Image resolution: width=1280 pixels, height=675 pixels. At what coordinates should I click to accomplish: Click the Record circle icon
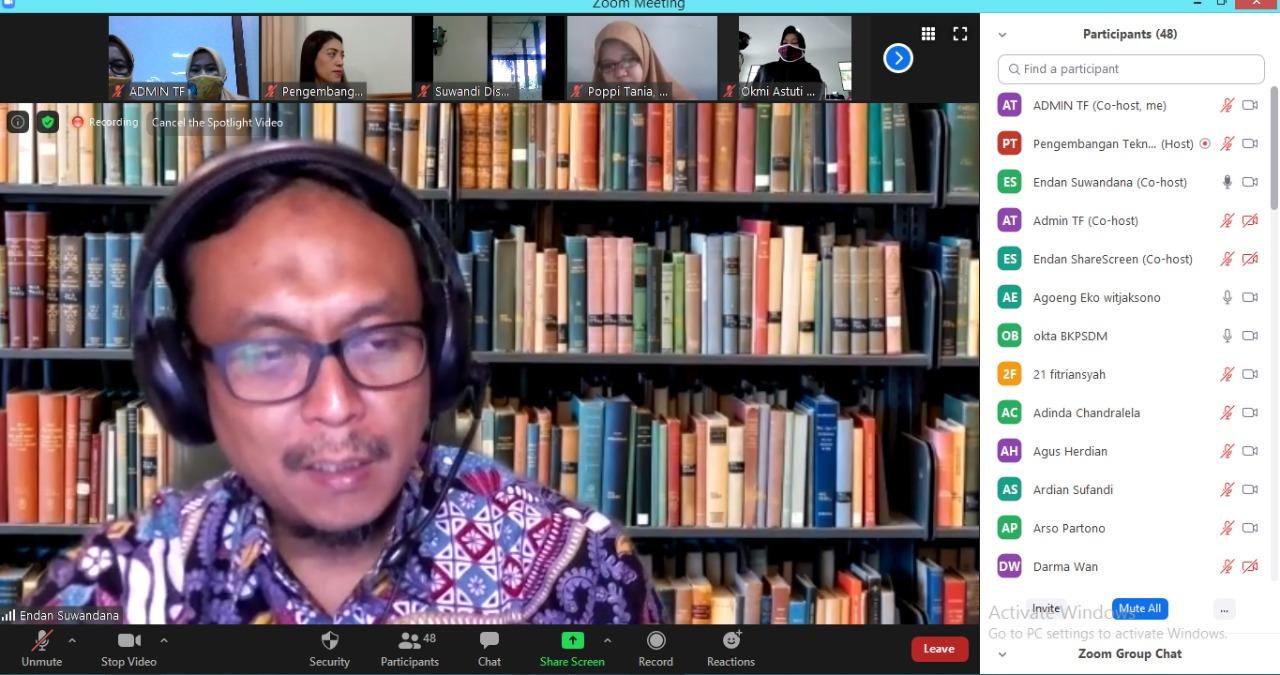tap(656, 640)
